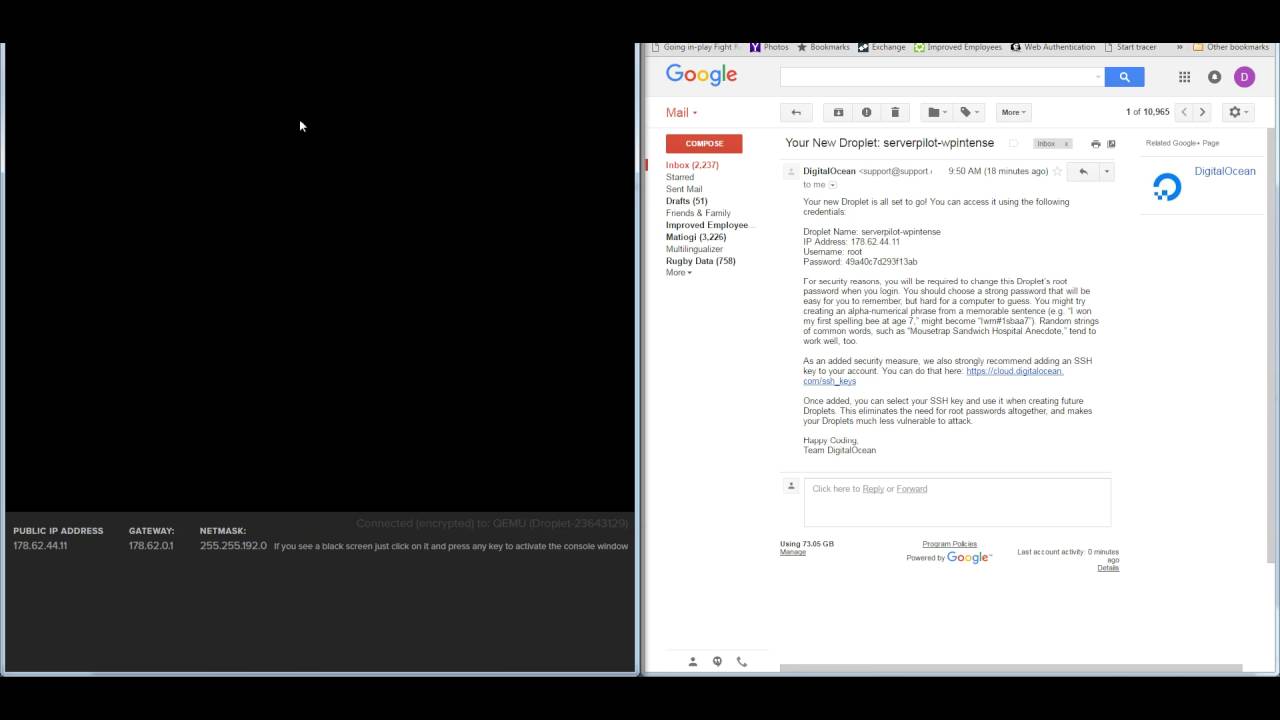Image resolution: width=1280 pixels, height=720 pixels.
Task: Open email in new window icon
Action: pos(1111,144)
